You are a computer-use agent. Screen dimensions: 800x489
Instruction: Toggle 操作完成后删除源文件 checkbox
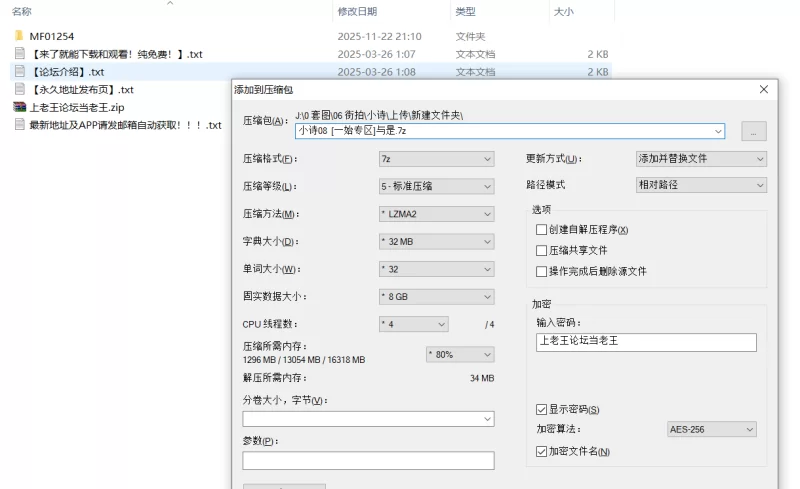[x=542, y=271]
